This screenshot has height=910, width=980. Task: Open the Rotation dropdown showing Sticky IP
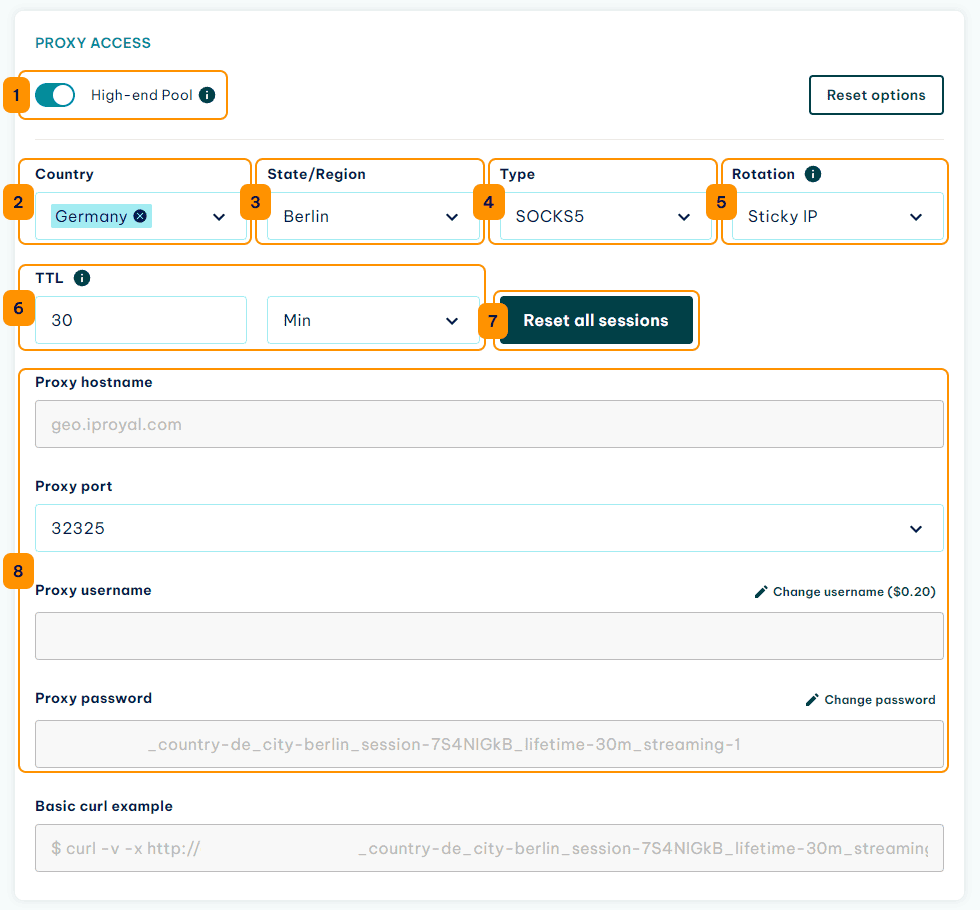click(838, 216)
